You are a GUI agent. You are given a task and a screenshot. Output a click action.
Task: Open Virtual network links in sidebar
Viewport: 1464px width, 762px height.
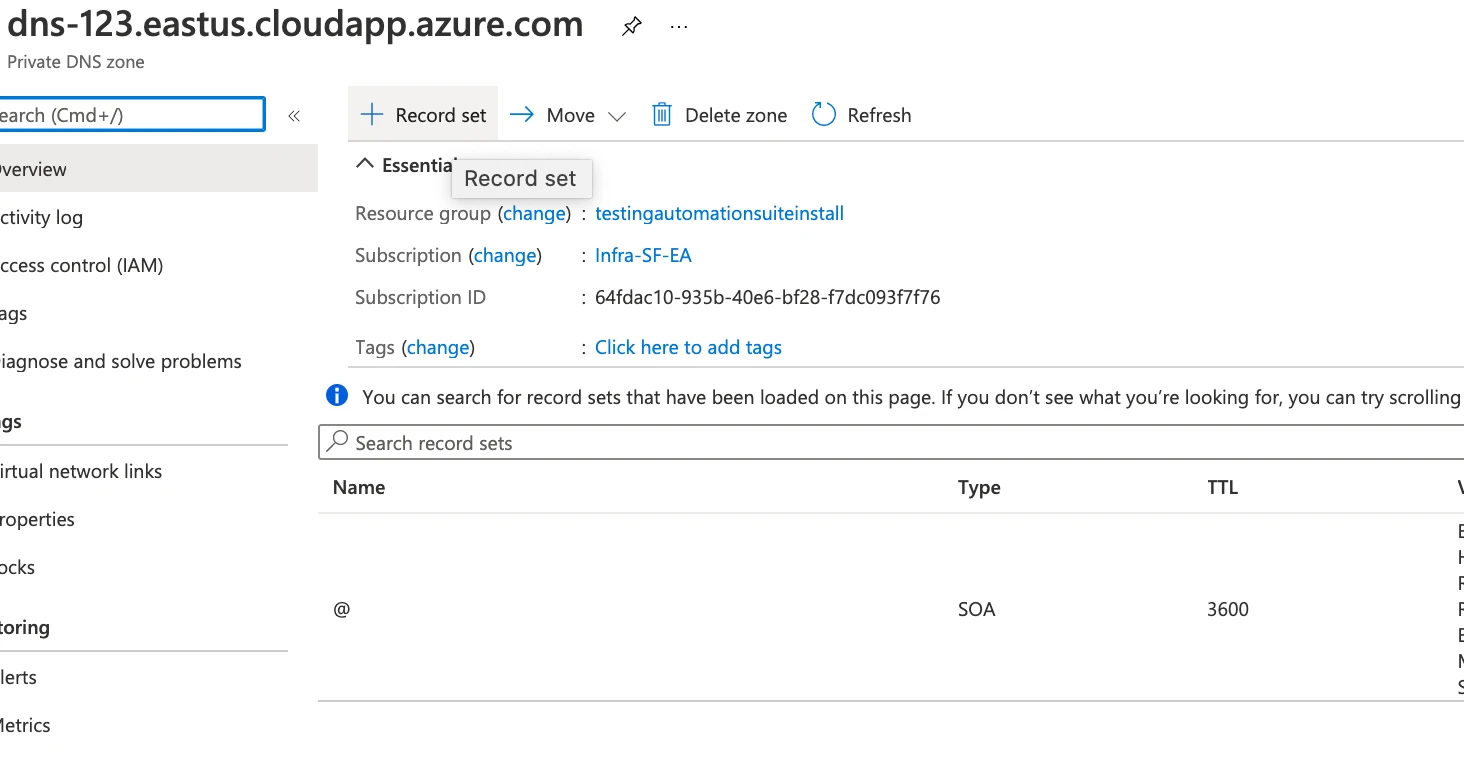(x=80, y=471)
